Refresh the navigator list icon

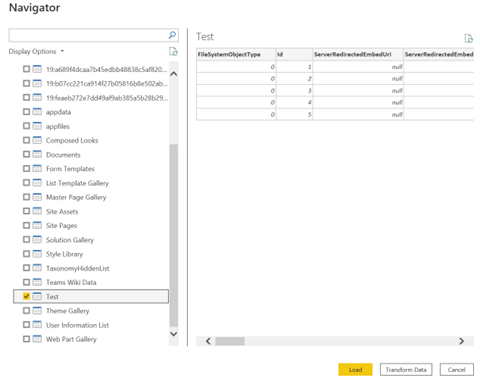[x=173, y=52]
